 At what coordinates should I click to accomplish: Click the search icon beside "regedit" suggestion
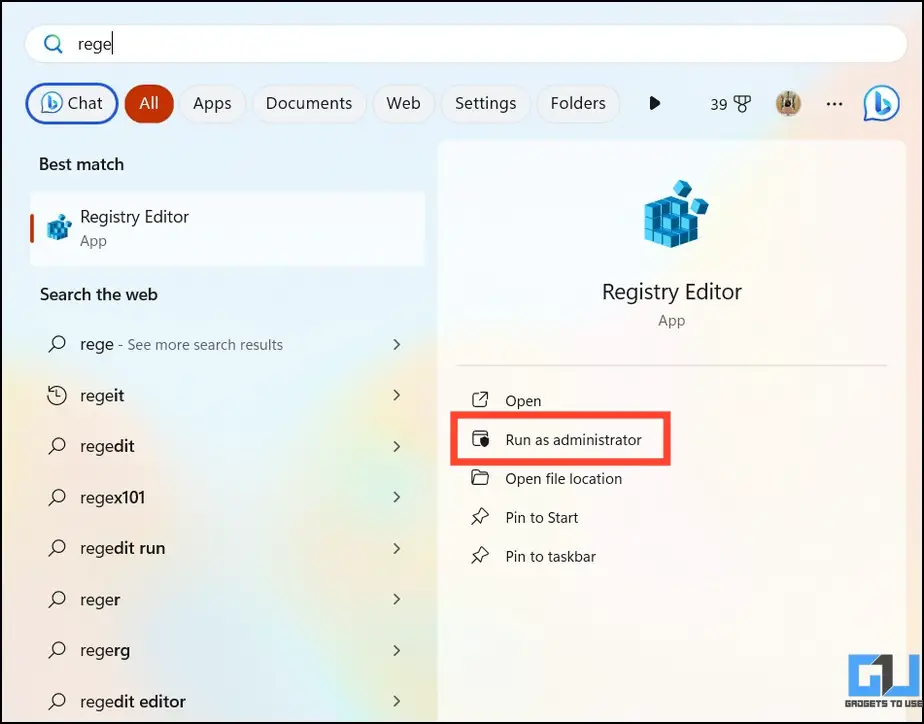point(57,446)
